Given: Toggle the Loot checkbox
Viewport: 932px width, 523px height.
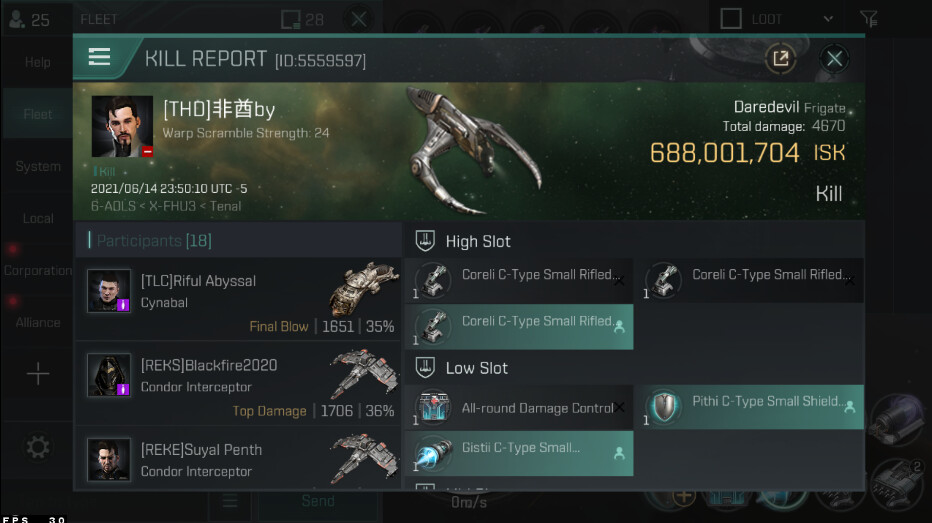Looking at the screenshot, I should click(731, 18).
